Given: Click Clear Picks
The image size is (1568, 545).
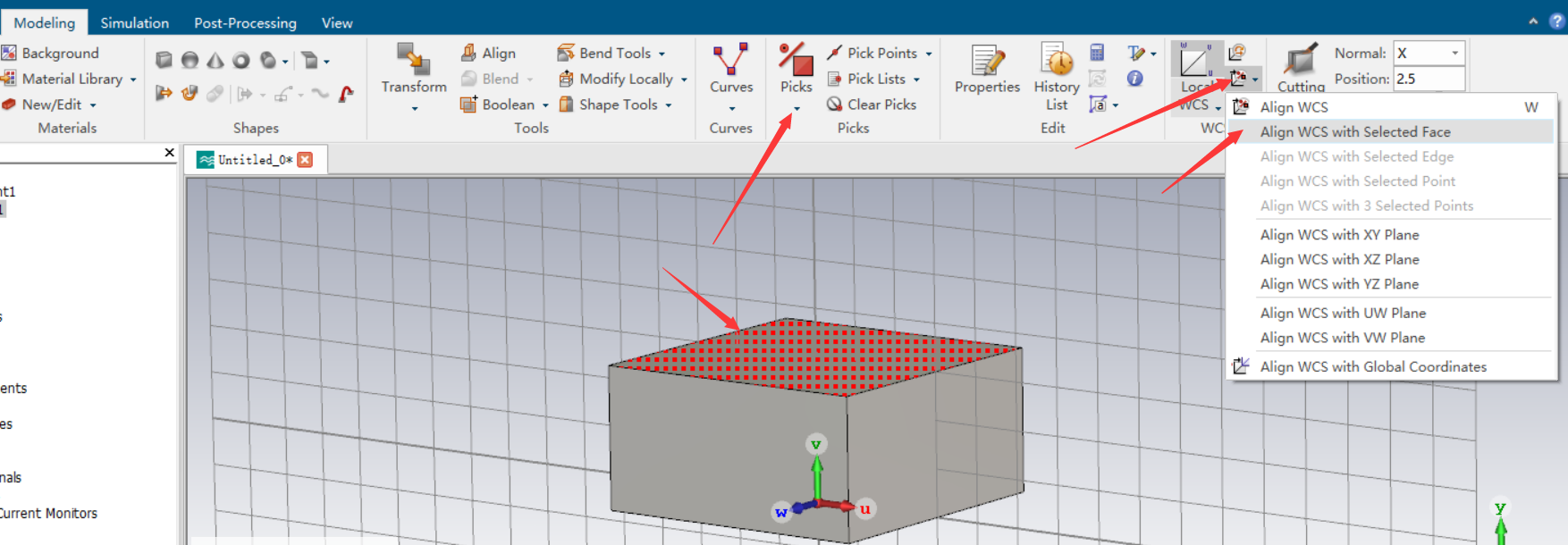Looking at the screenshot, I should click(872, 105).
